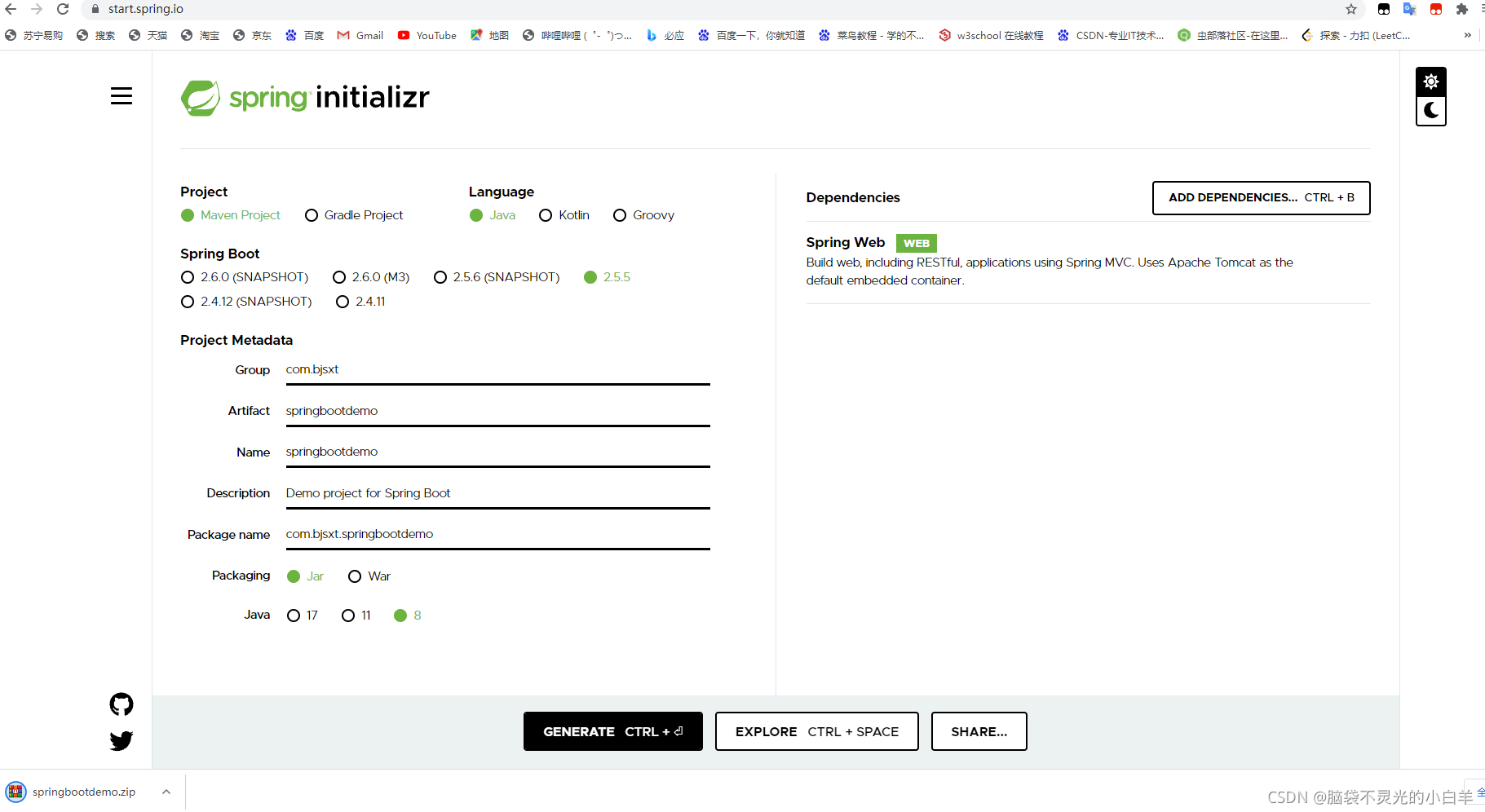Viewport: 1485px width, 812px height.
Task: Select Kotlin language option
Action: click(x=564, y=215)
